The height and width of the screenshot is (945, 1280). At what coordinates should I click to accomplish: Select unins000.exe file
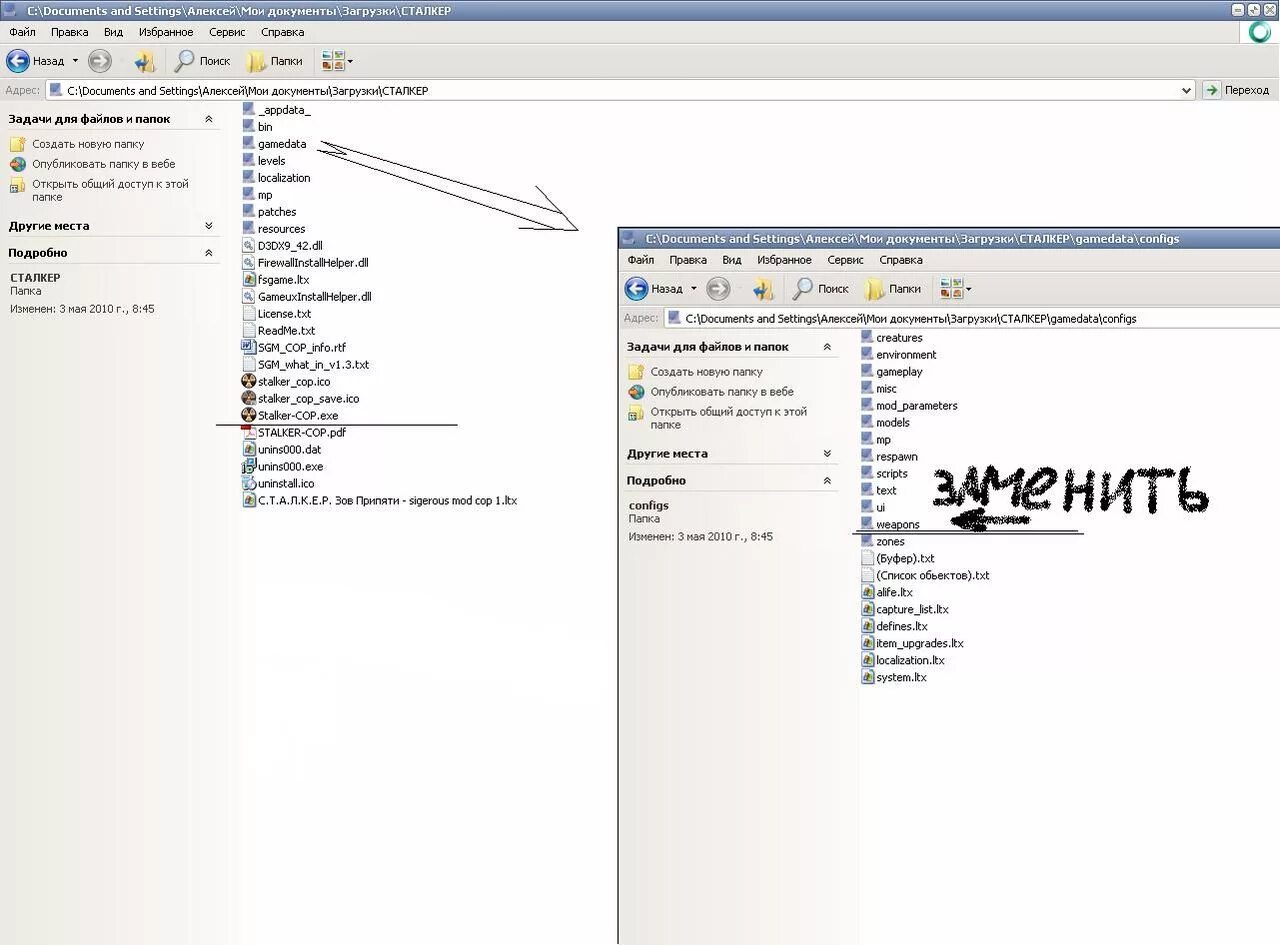pyautogui.click(x=282, y=467)
